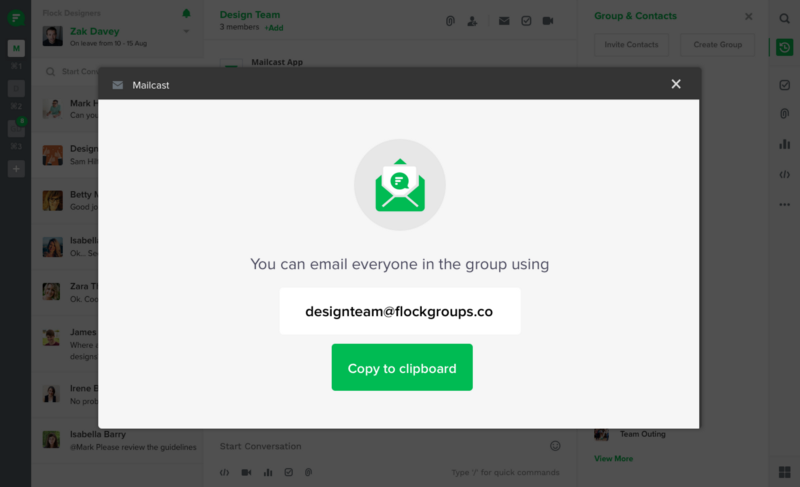
Task: Open the Zara conversation in sidebar
Action: pyautogui.click(x=65, y=292)
